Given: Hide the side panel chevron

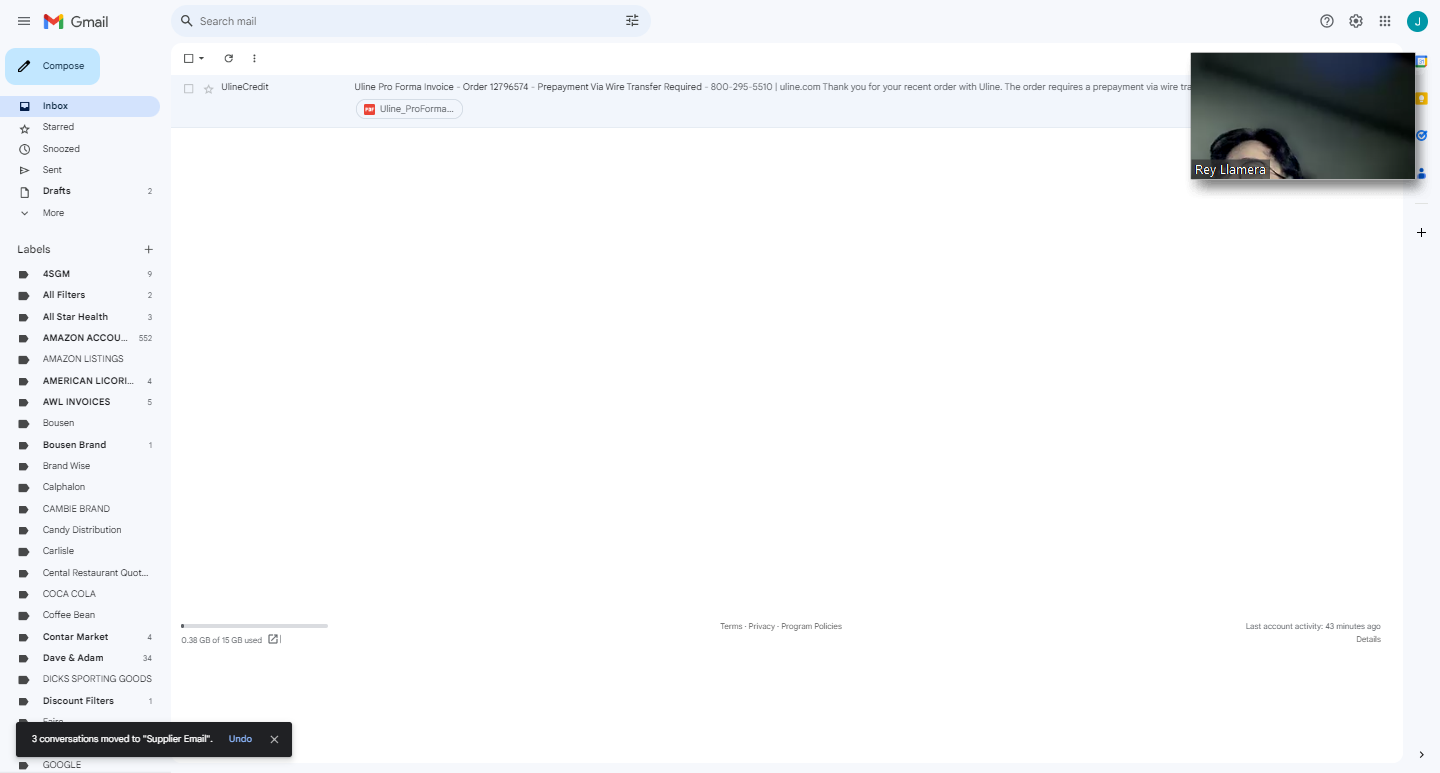Looking at the screenshot, I should (1421, 754).
